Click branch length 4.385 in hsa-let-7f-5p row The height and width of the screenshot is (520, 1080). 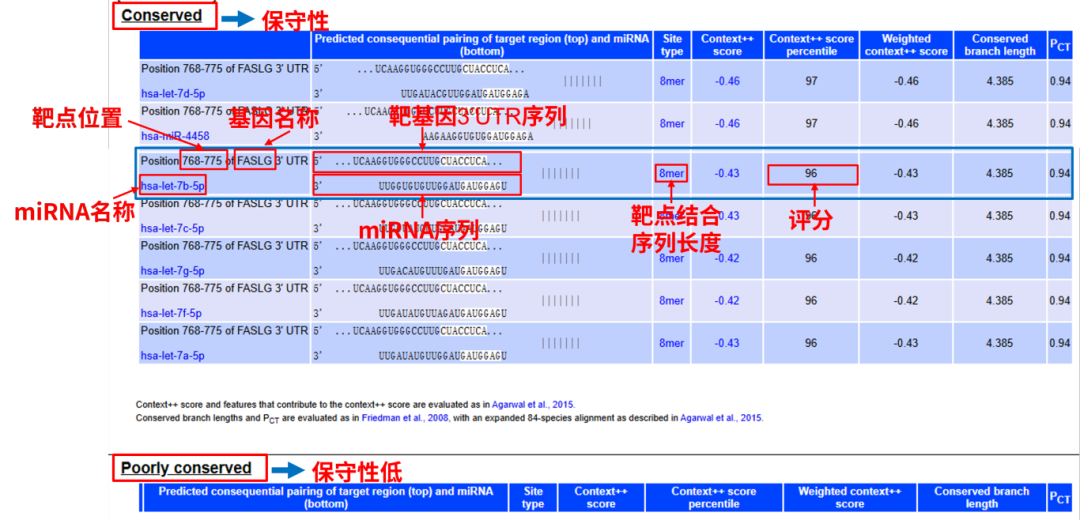pos(999,301)
